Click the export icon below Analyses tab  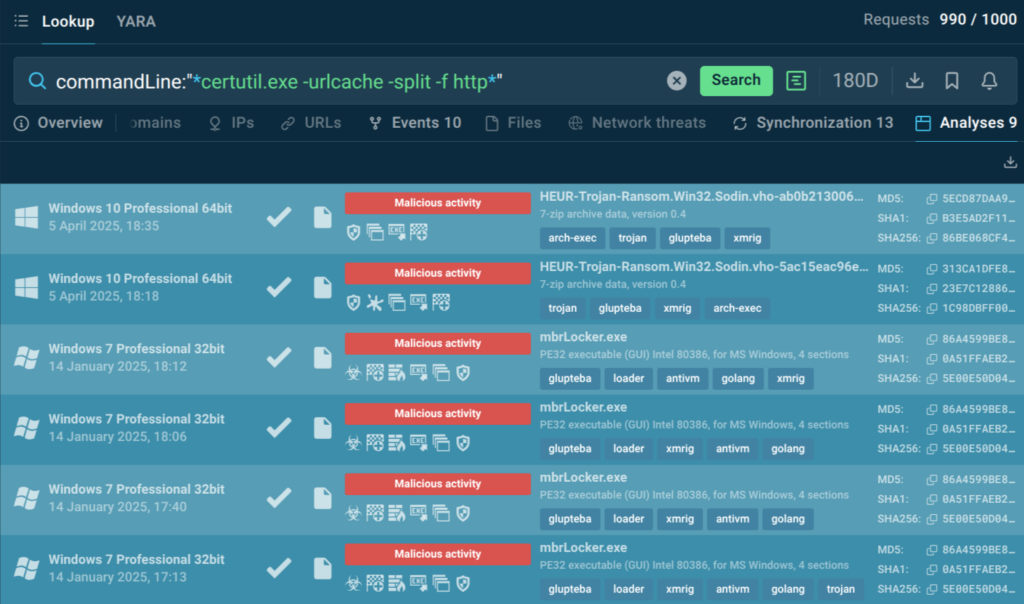point(1010,163)
